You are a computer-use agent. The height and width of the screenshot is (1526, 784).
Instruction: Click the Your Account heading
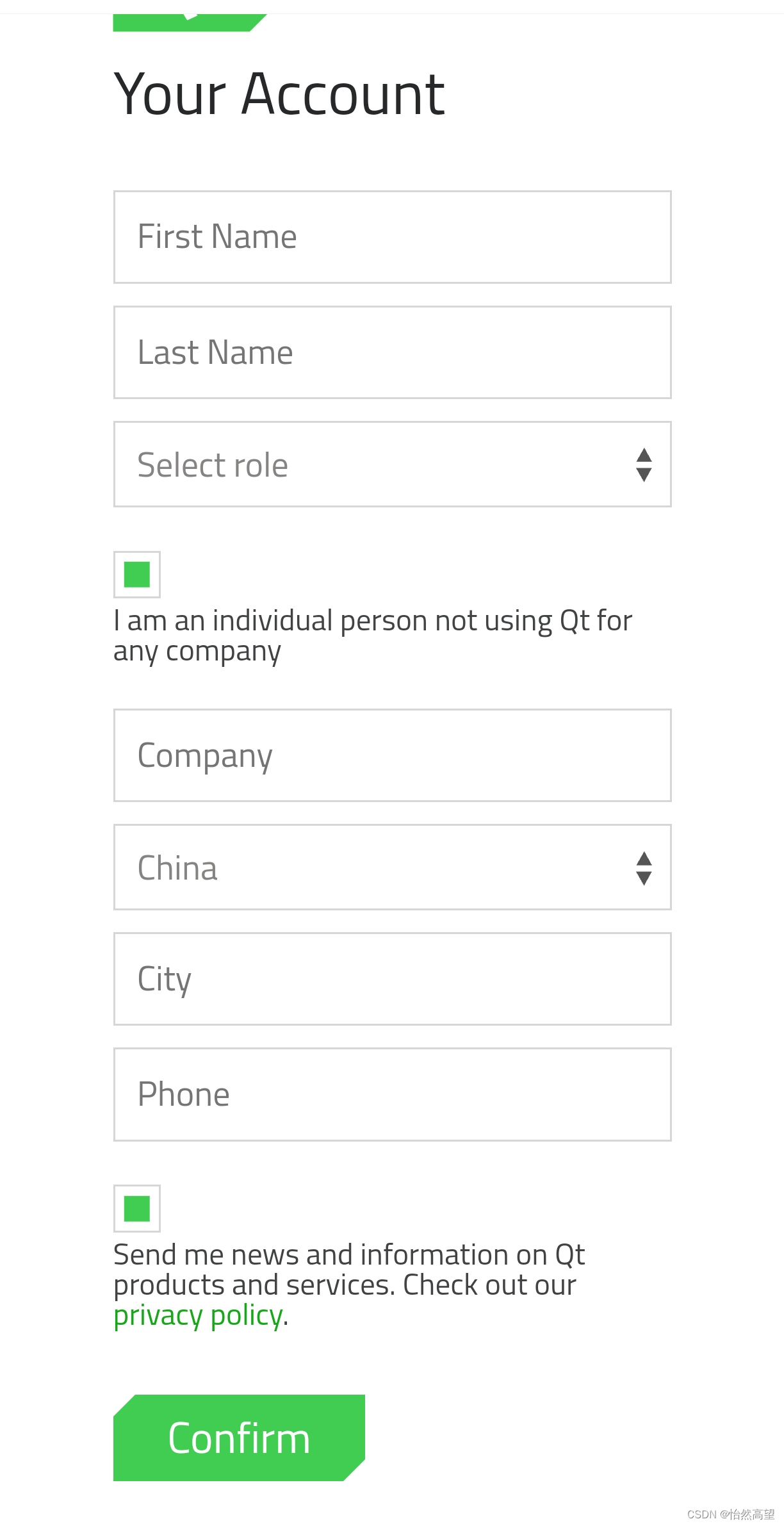[279, 95]
